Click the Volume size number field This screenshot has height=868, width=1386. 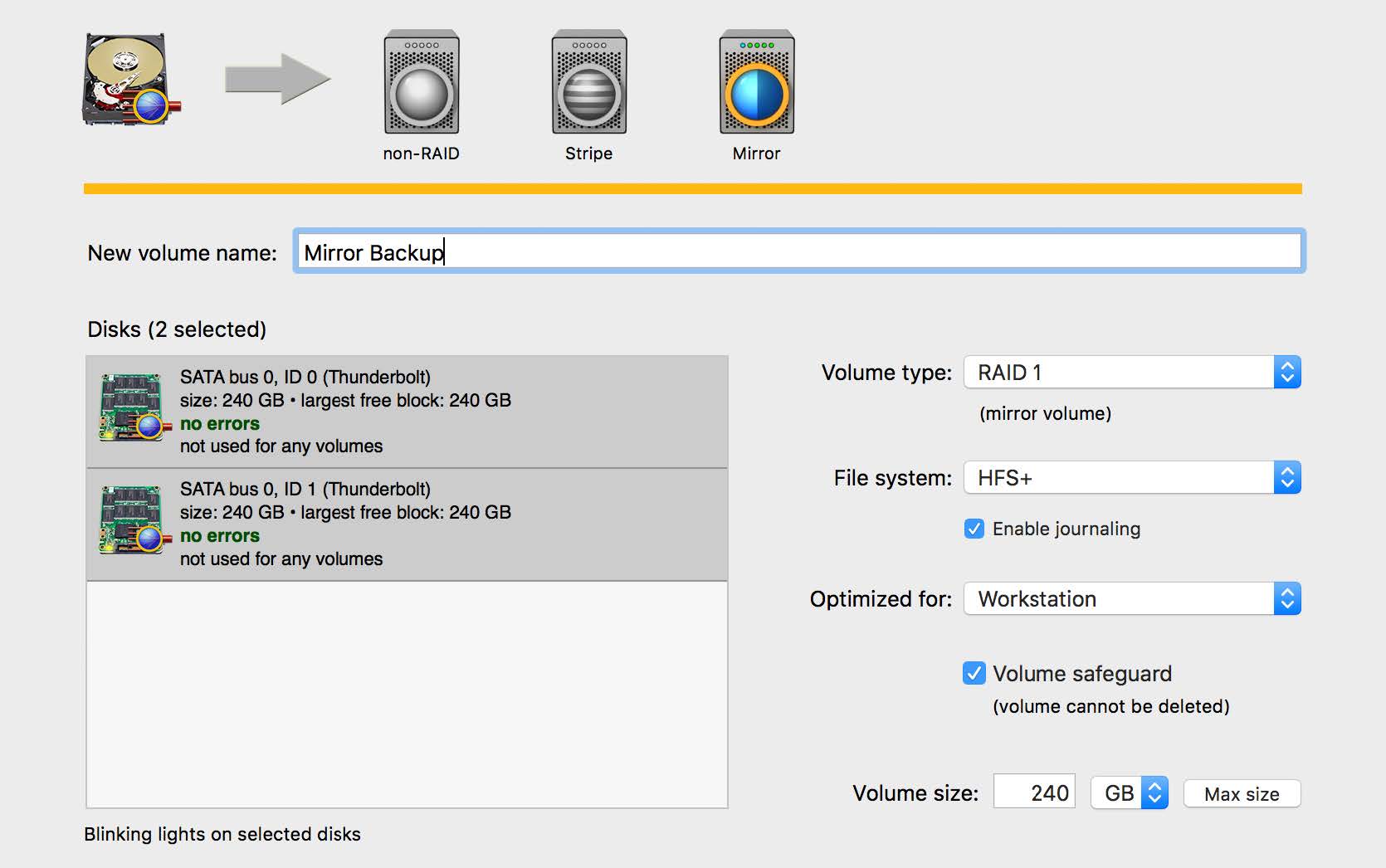point(1034,792)
